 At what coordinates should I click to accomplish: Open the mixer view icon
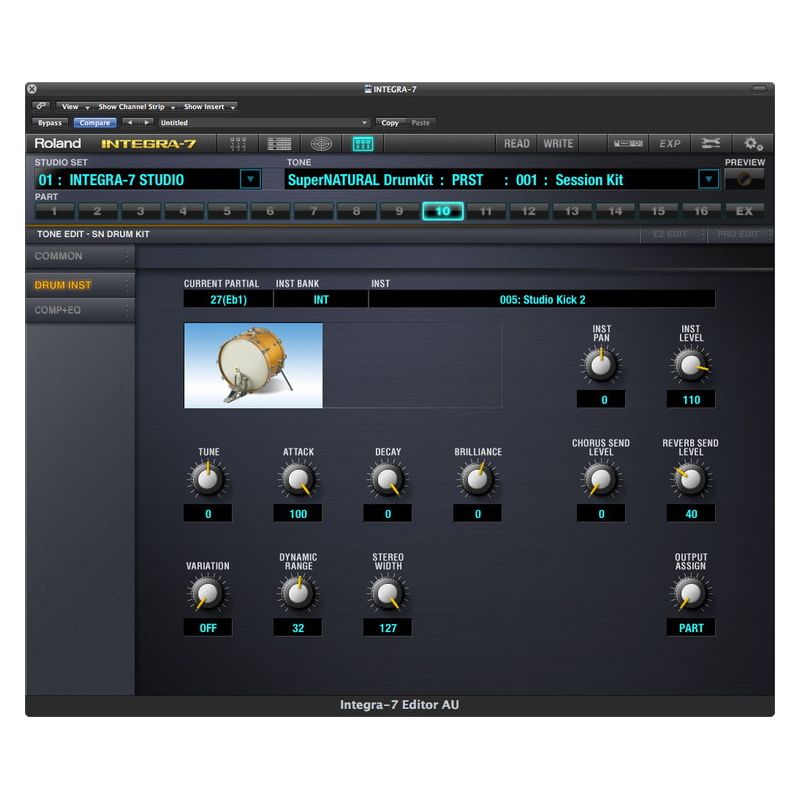pos(238,144)
